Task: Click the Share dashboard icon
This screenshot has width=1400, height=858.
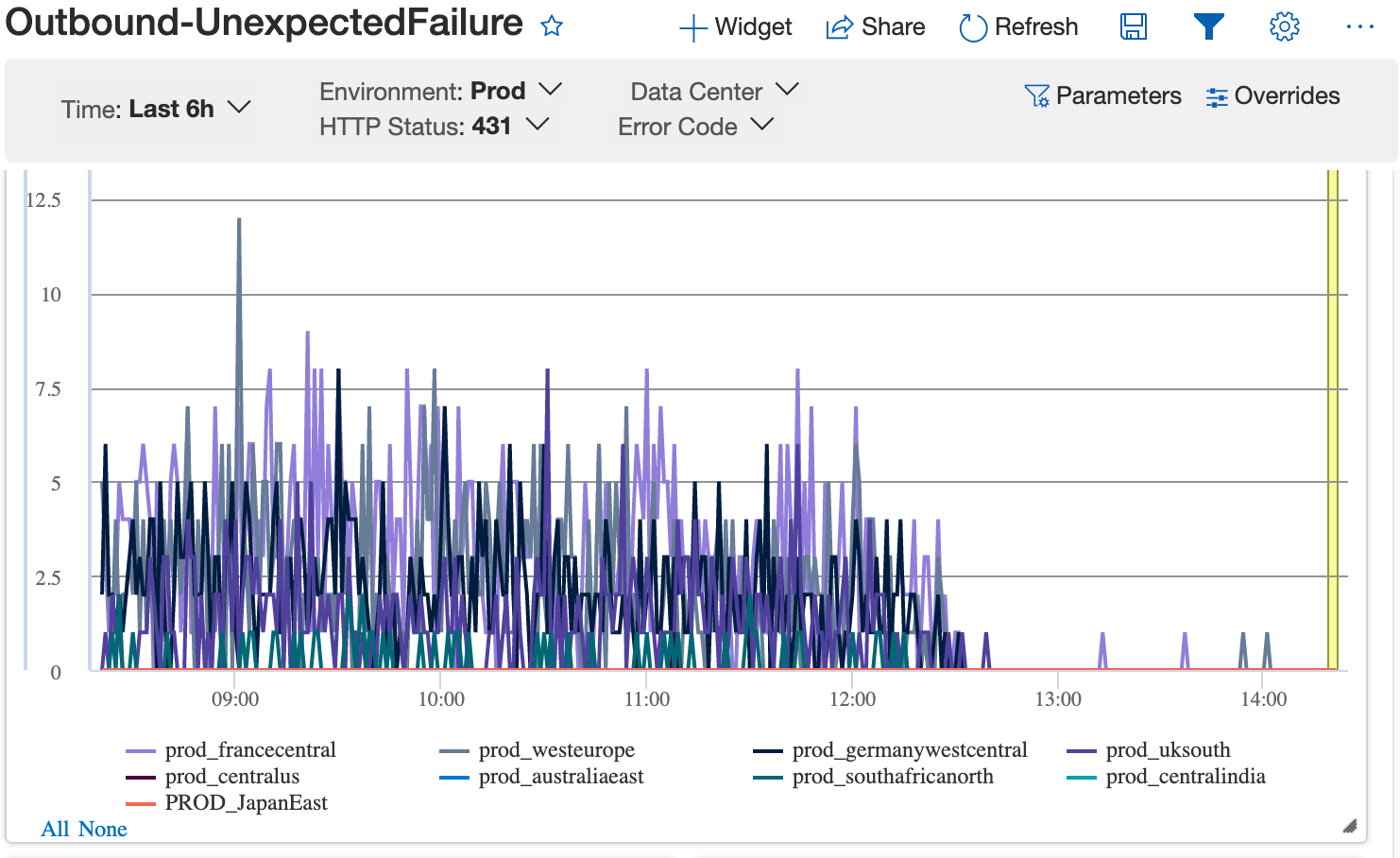Action: pos(839,27)
